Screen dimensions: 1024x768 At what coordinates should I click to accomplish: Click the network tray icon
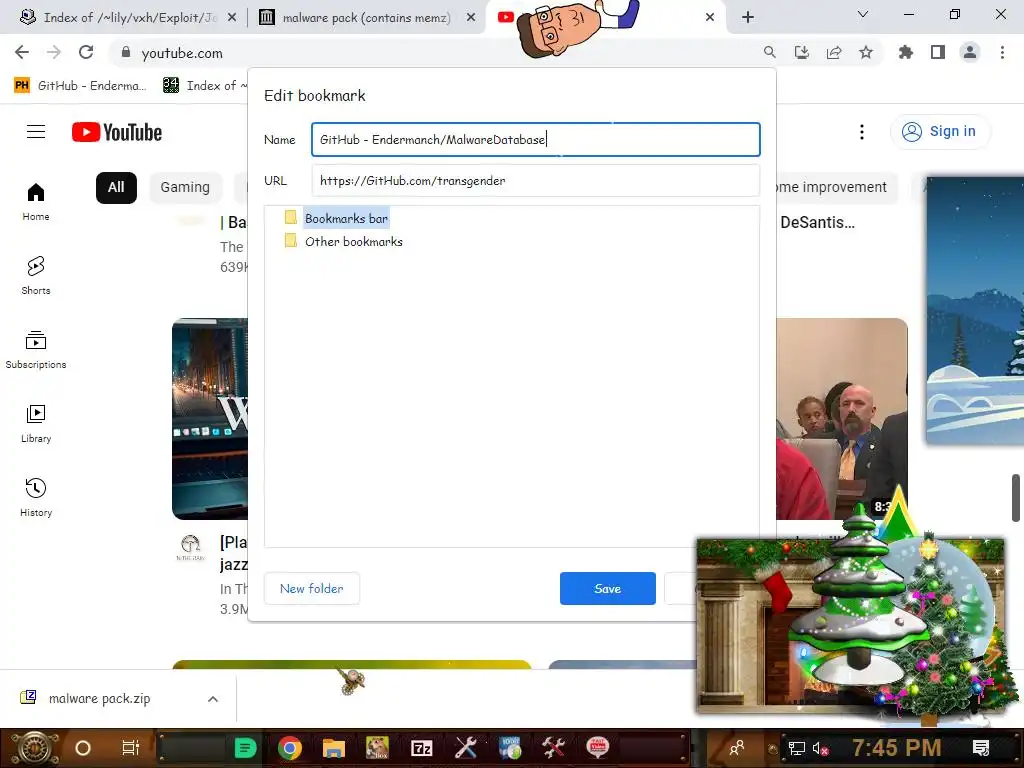click(x=797, y=748)
